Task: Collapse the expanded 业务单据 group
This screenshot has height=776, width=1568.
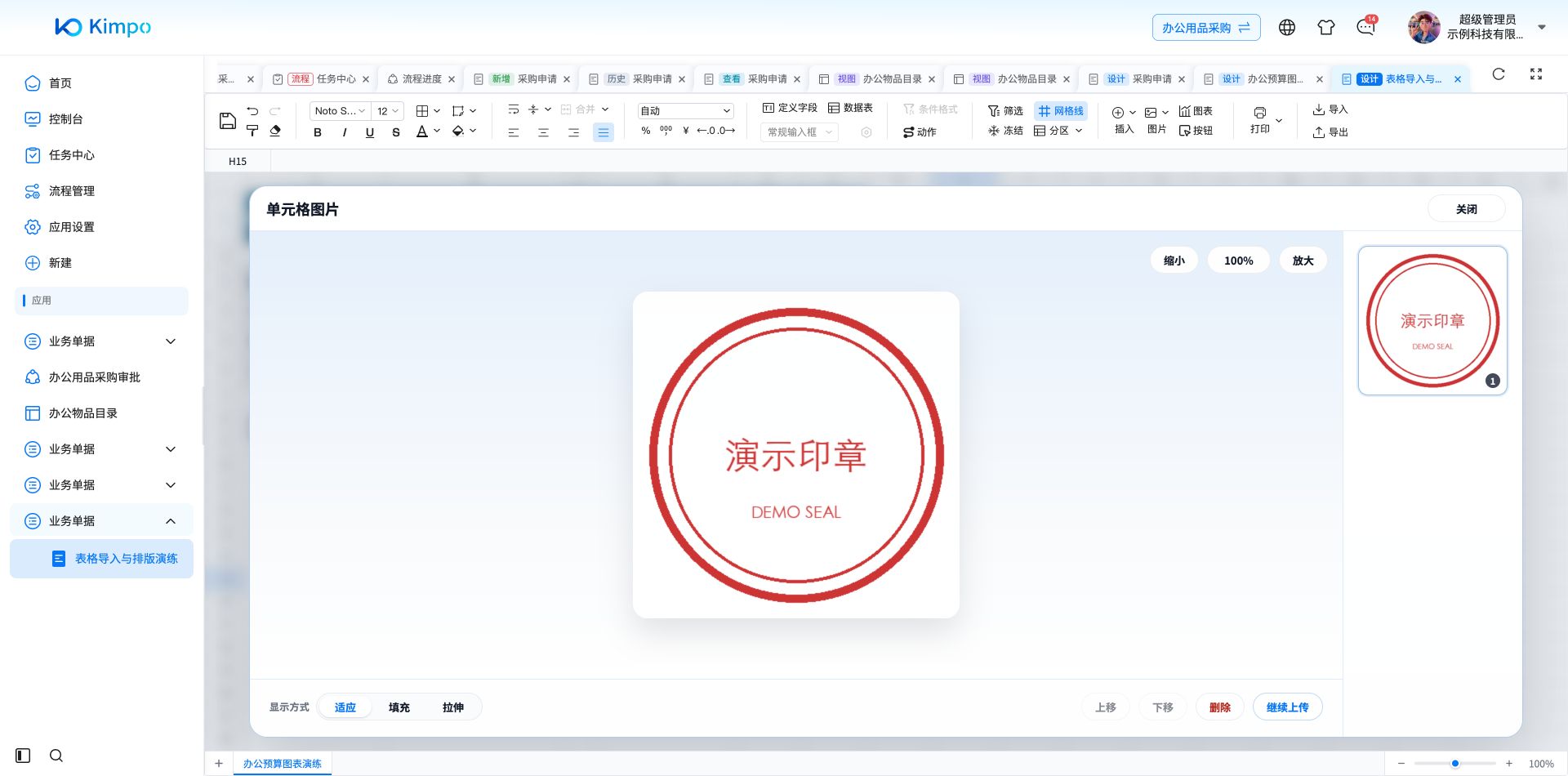Action: click(101, 521)
